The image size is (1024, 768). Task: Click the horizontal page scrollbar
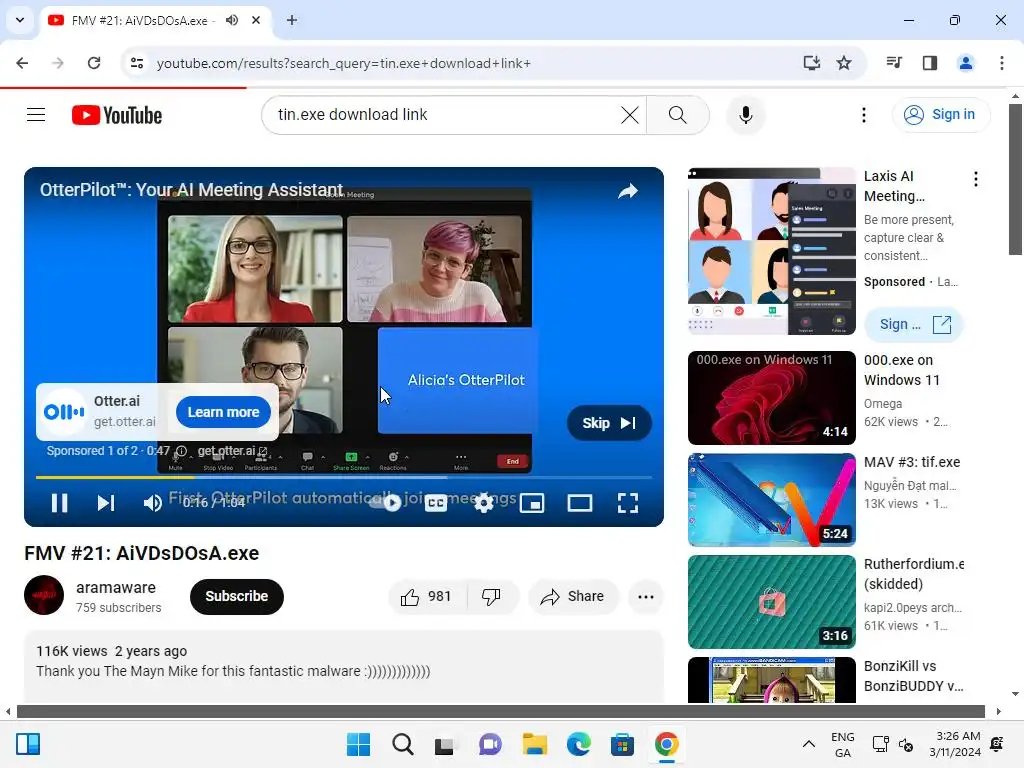point(501,711)
